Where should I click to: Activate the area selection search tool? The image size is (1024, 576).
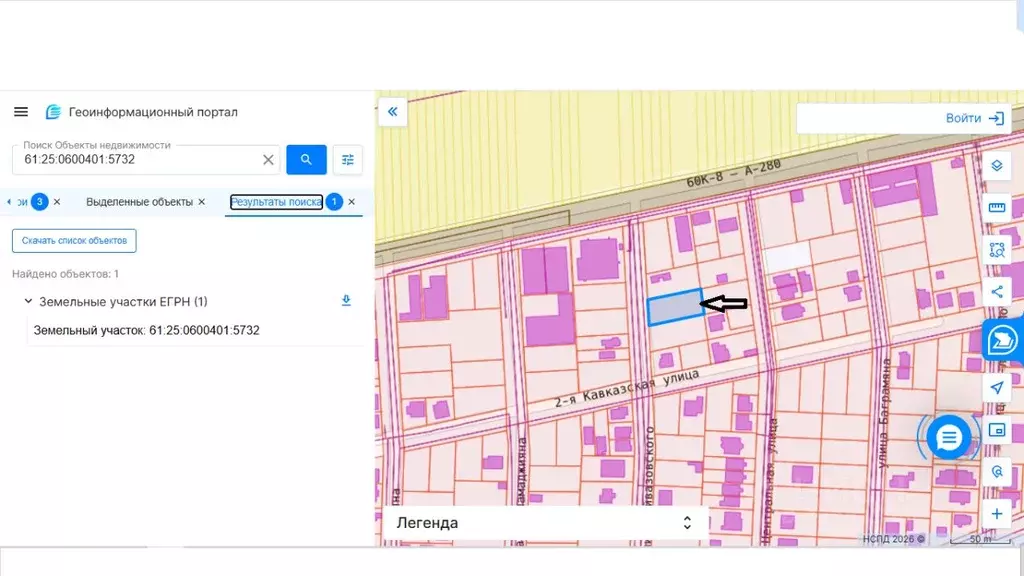point(996,250)
